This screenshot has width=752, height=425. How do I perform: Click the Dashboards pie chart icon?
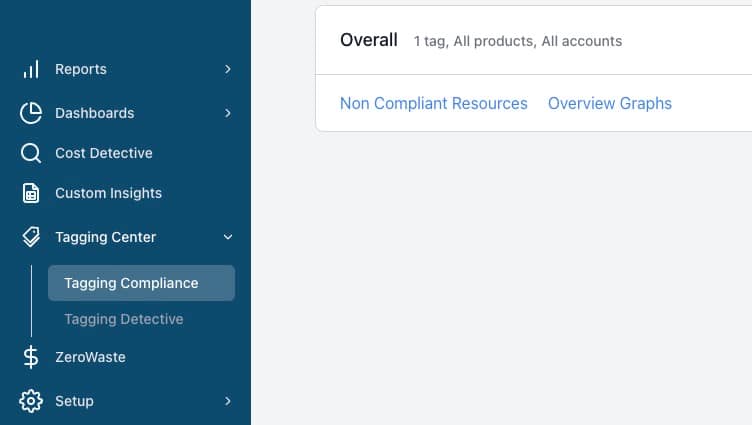31,113
